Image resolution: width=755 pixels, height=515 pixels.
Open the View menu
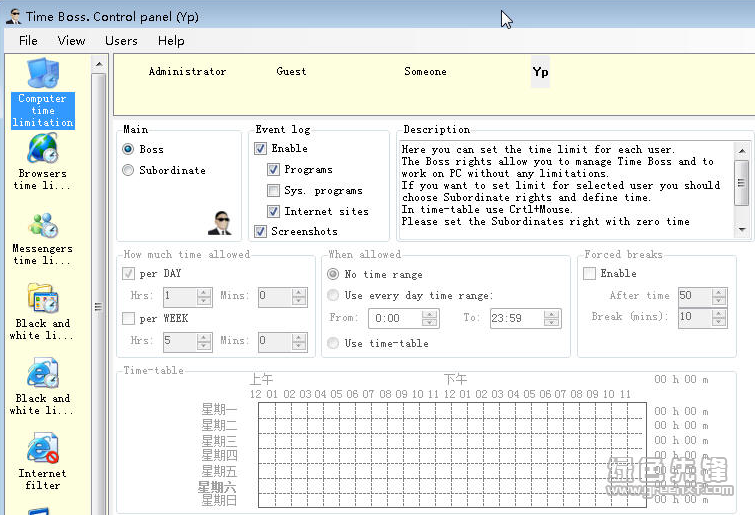coord(71,40)
